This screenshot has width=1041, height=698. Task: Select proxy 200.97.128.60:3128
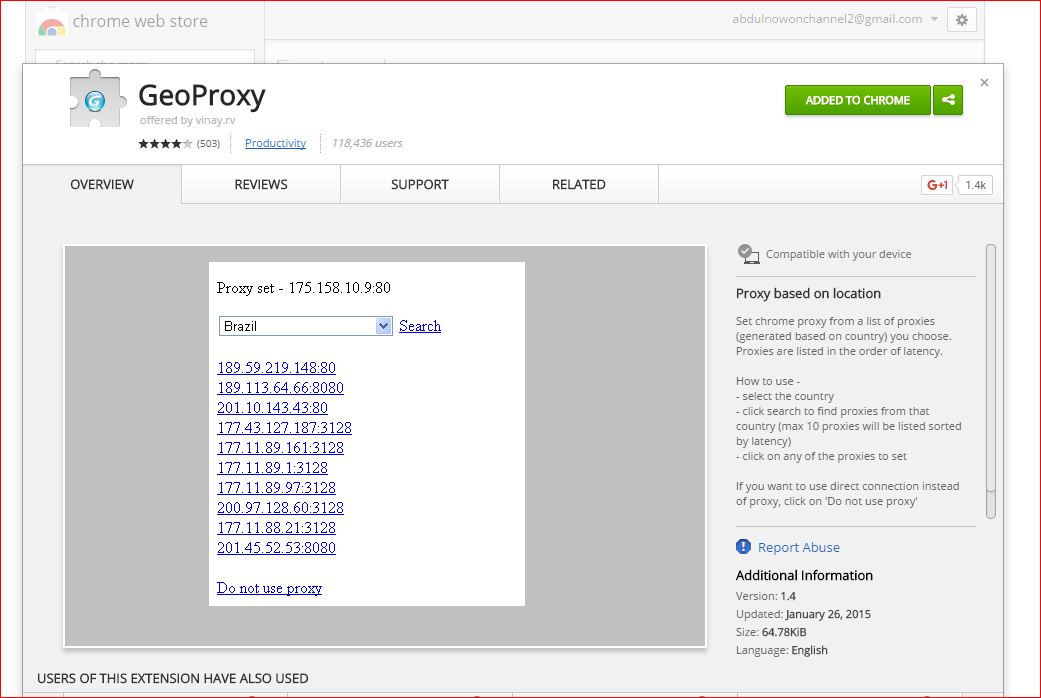coord(280,507)
